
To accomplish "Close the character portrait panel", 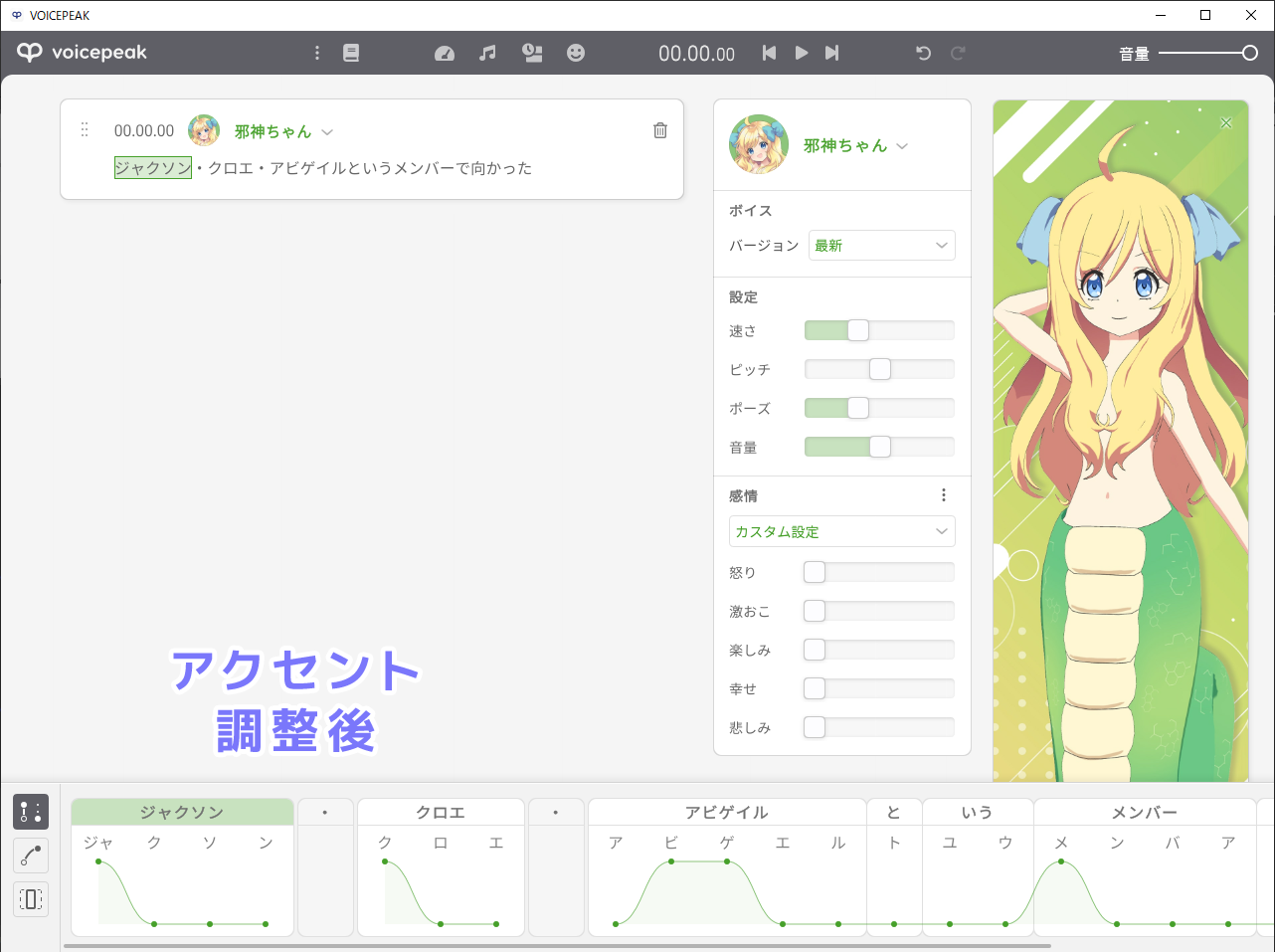I will 1226,122.
